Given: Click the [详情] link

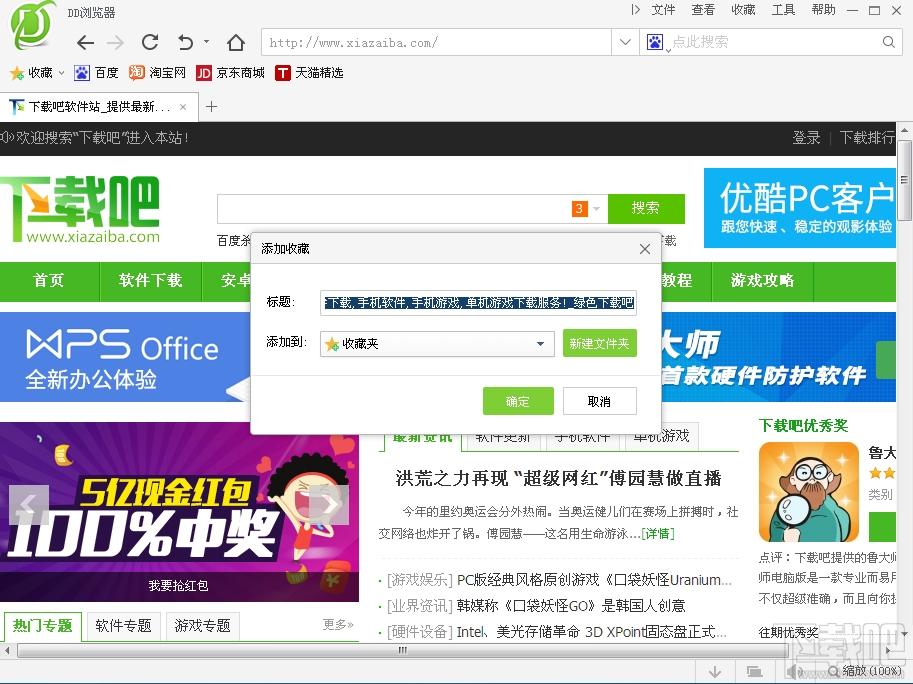Looking at the screenshot, I should (x=658, y=534).
